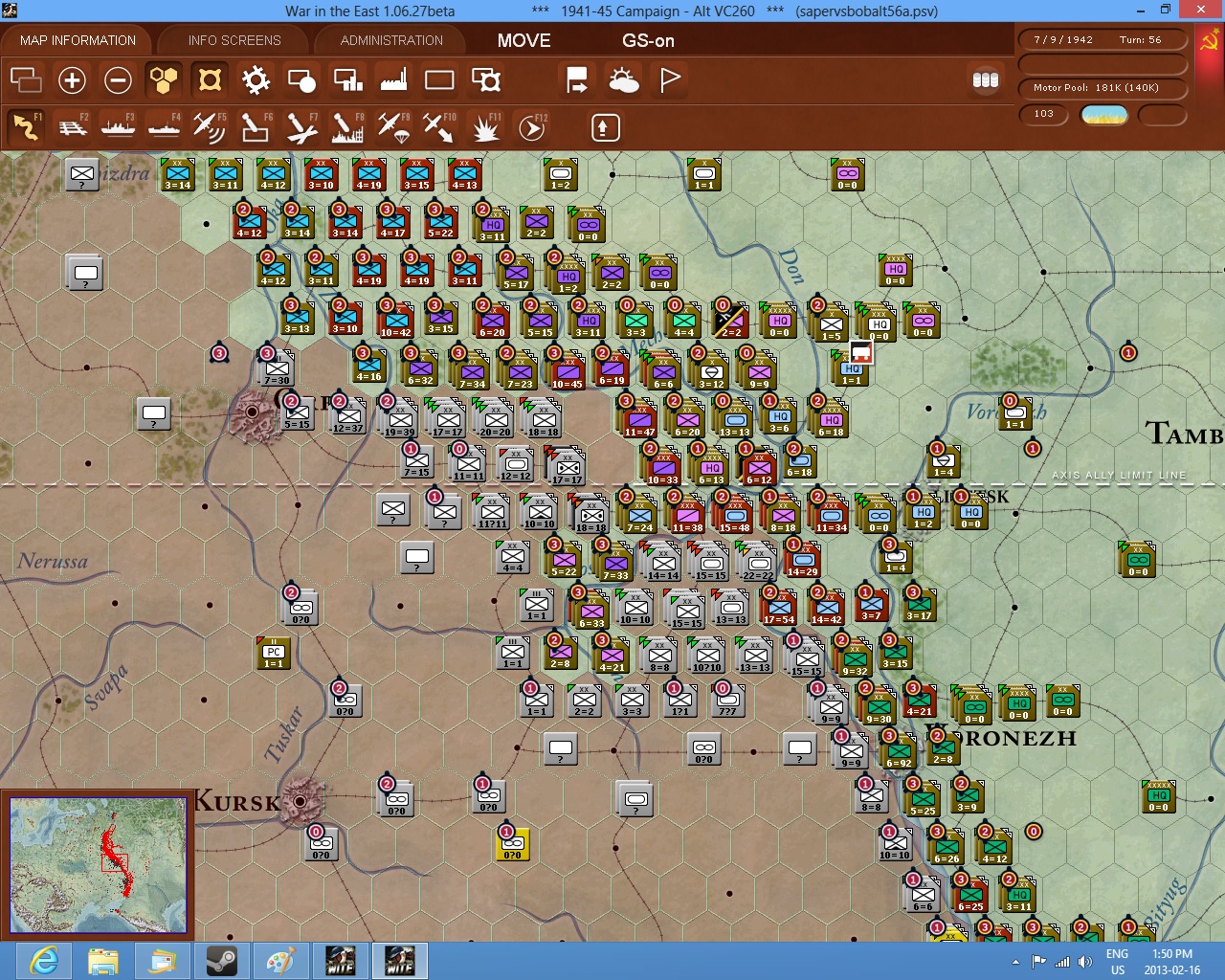Choose the F3 naval transport ship icon
The height and width of the screenshot is (980, 1225).
[118, 127]
